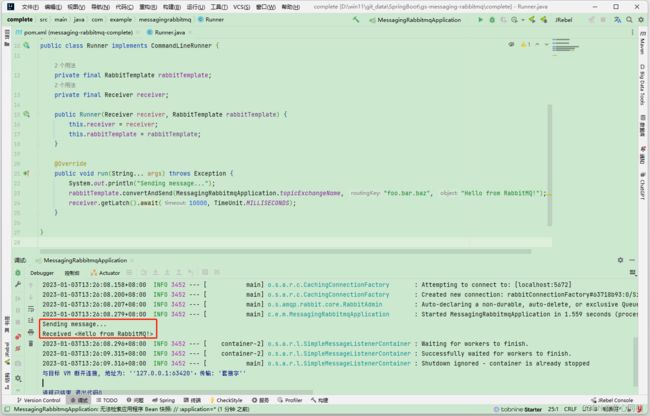This screenshot has height=416, width=650.
Task: Open CheckStyle tool window
Action: [226, 400]
